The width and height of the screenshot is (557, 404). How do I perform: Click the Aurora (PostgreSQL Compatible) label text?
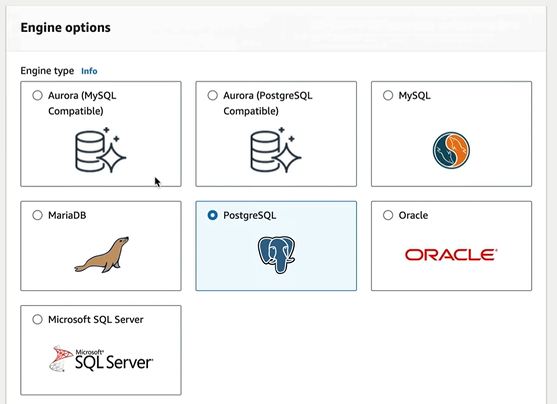coord(268,103)
